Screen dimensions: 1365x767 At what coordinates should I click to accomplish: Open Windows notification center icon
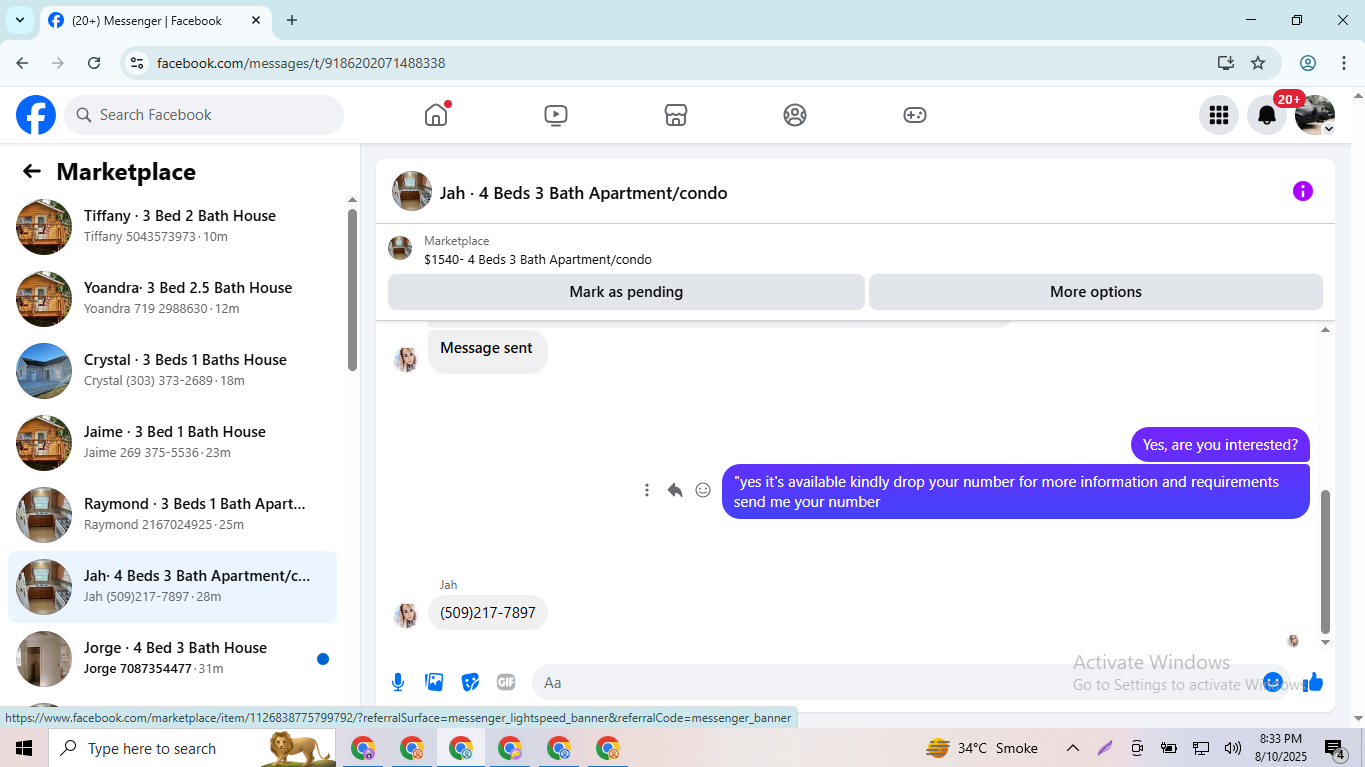(x=1336, y=748)
